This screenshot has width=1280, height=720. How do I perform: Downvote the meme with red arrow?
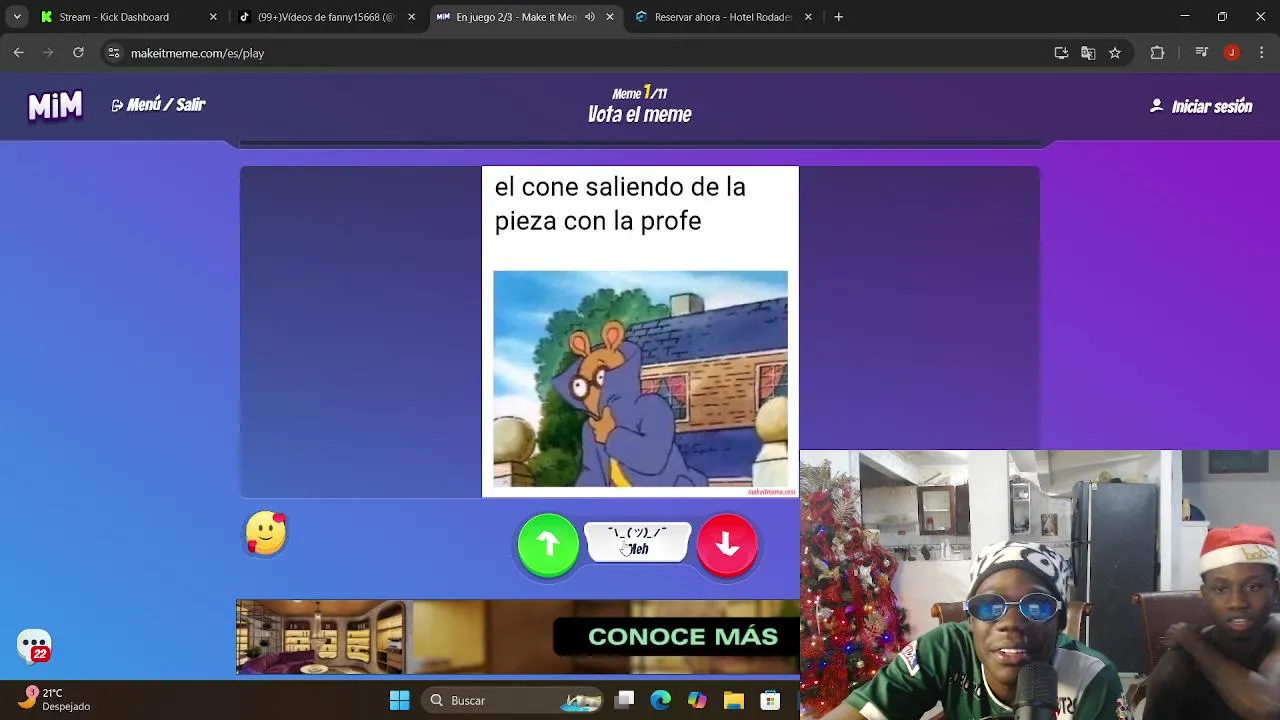point(727,544)
